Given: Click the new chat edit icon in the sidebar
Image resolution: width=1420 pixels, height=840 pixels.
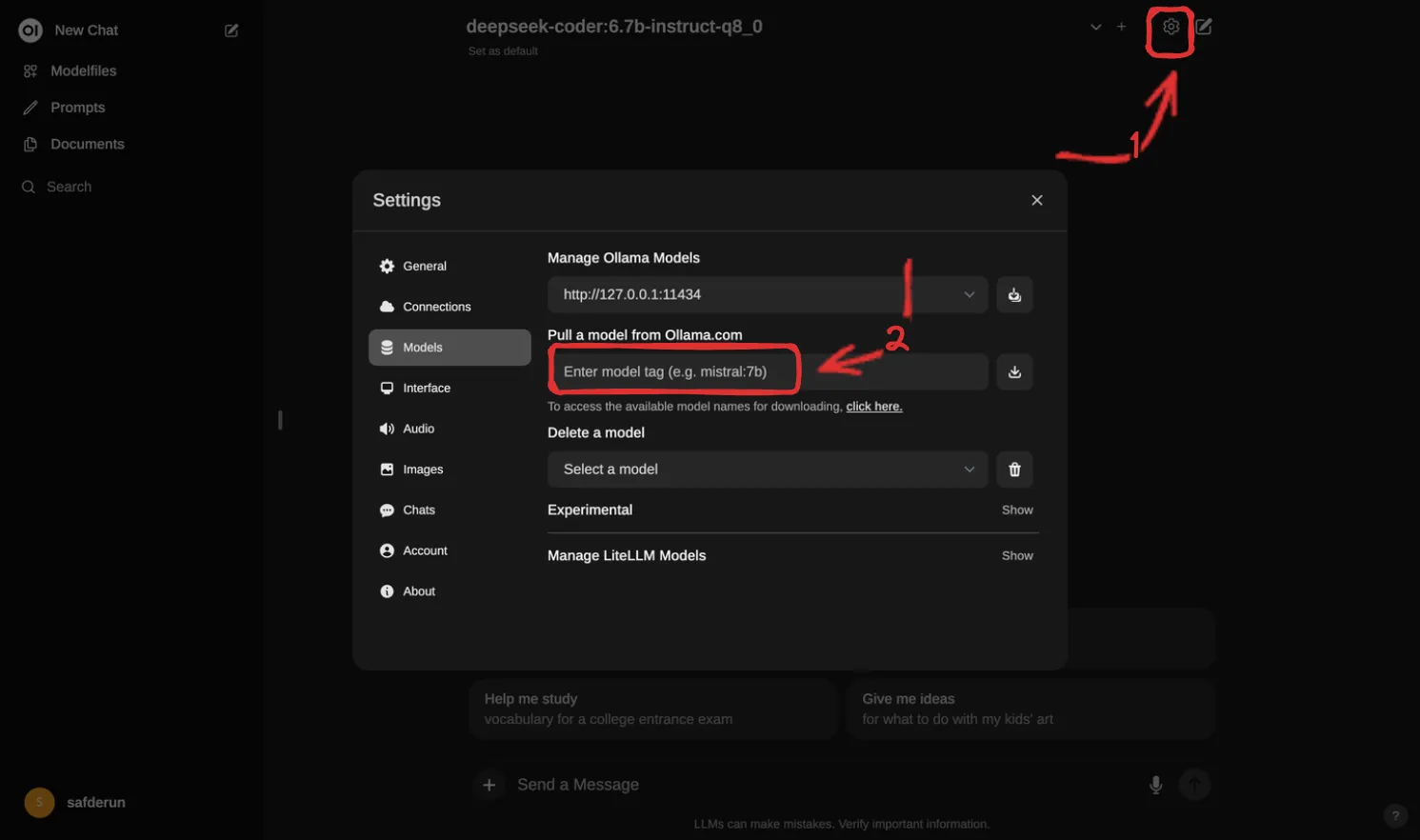Looking at the screenshot, I should click(x=231, y=30).
